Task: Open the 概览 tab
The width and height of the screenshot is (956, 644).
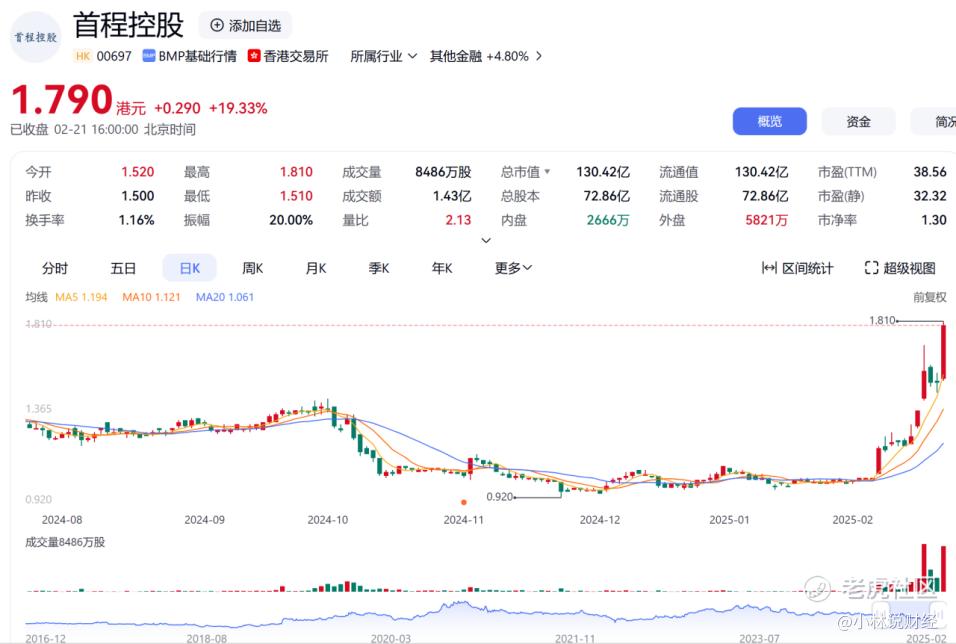Action: click(x=769, y=121)
